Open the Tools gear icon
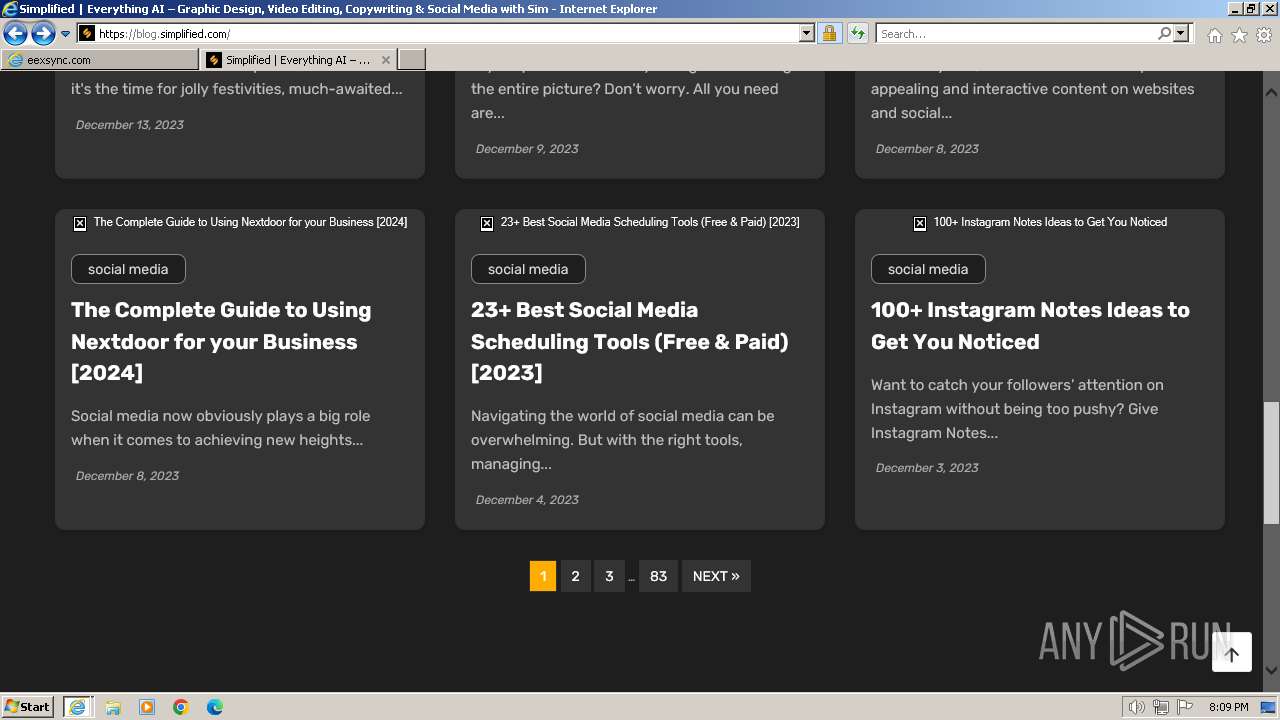The width and height of the screenshot is (1280, 720). point(1264,35)
